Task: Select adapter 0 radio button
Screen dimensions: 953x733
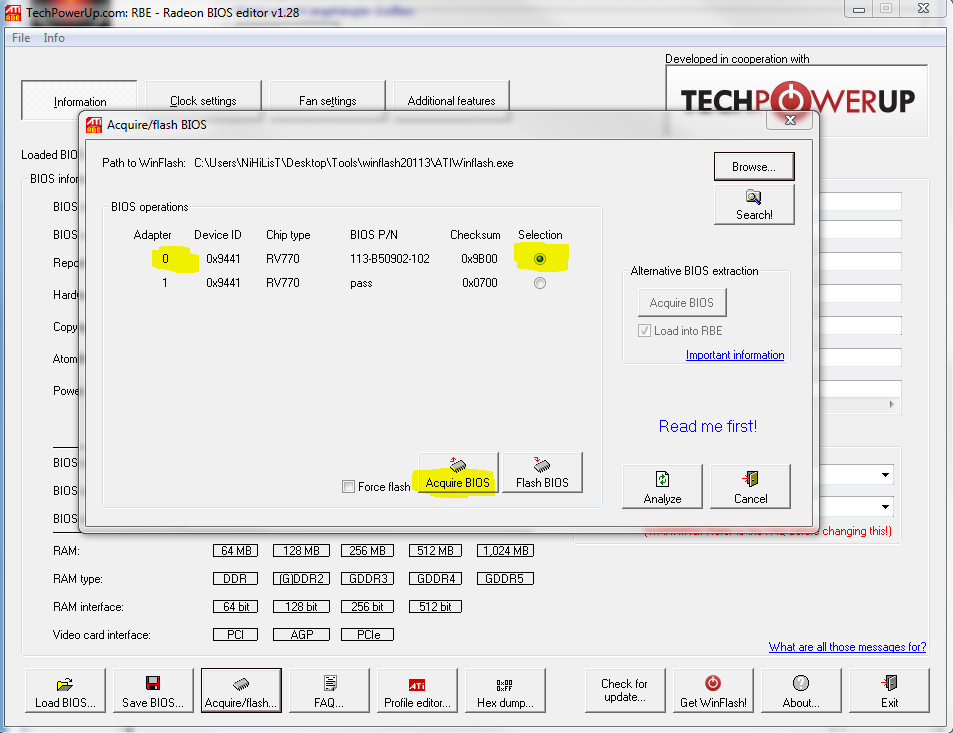Action: [x=540, y=259]
